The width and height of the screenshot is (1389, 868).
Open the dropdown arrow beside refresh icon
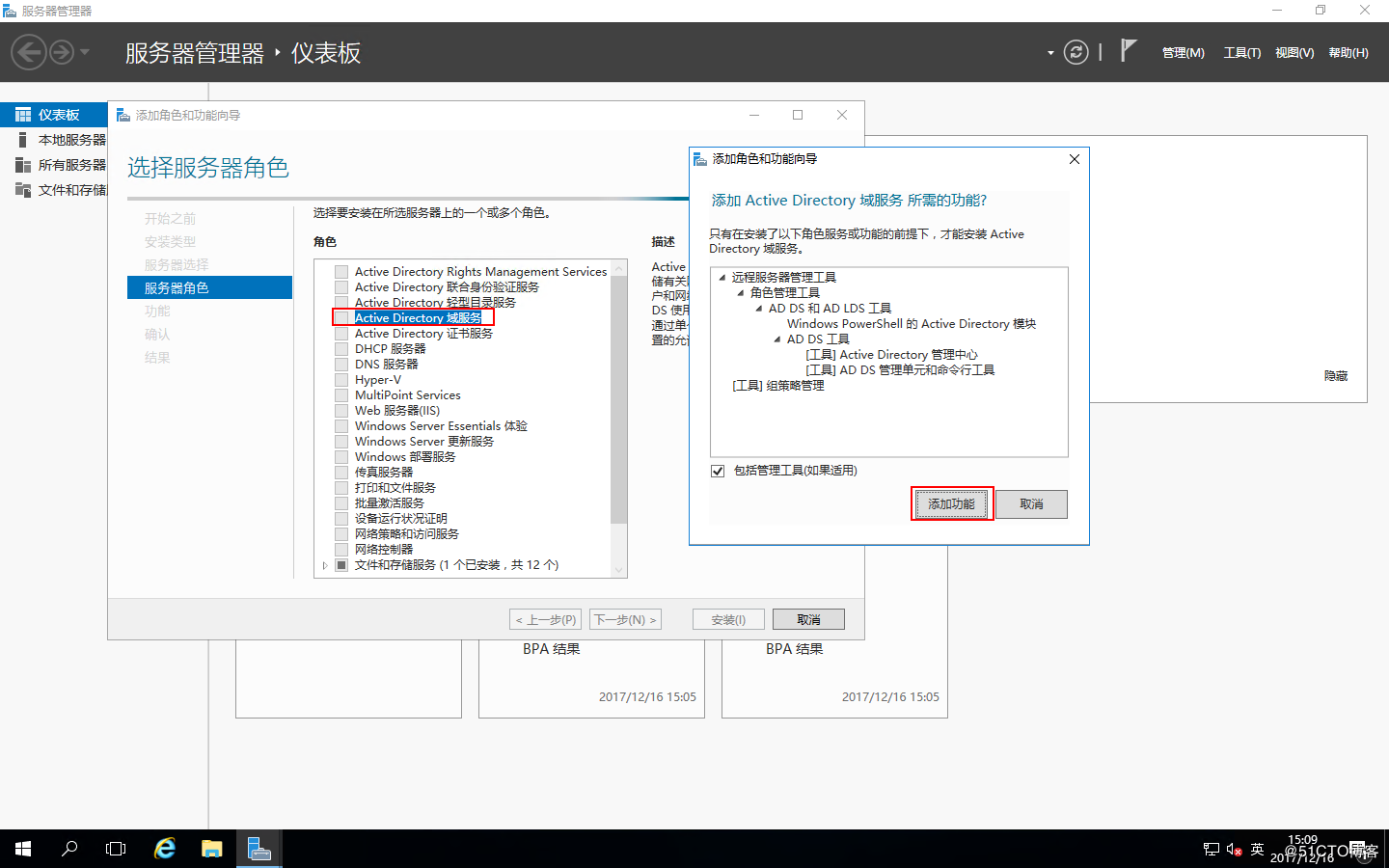tap(1050, 53)
